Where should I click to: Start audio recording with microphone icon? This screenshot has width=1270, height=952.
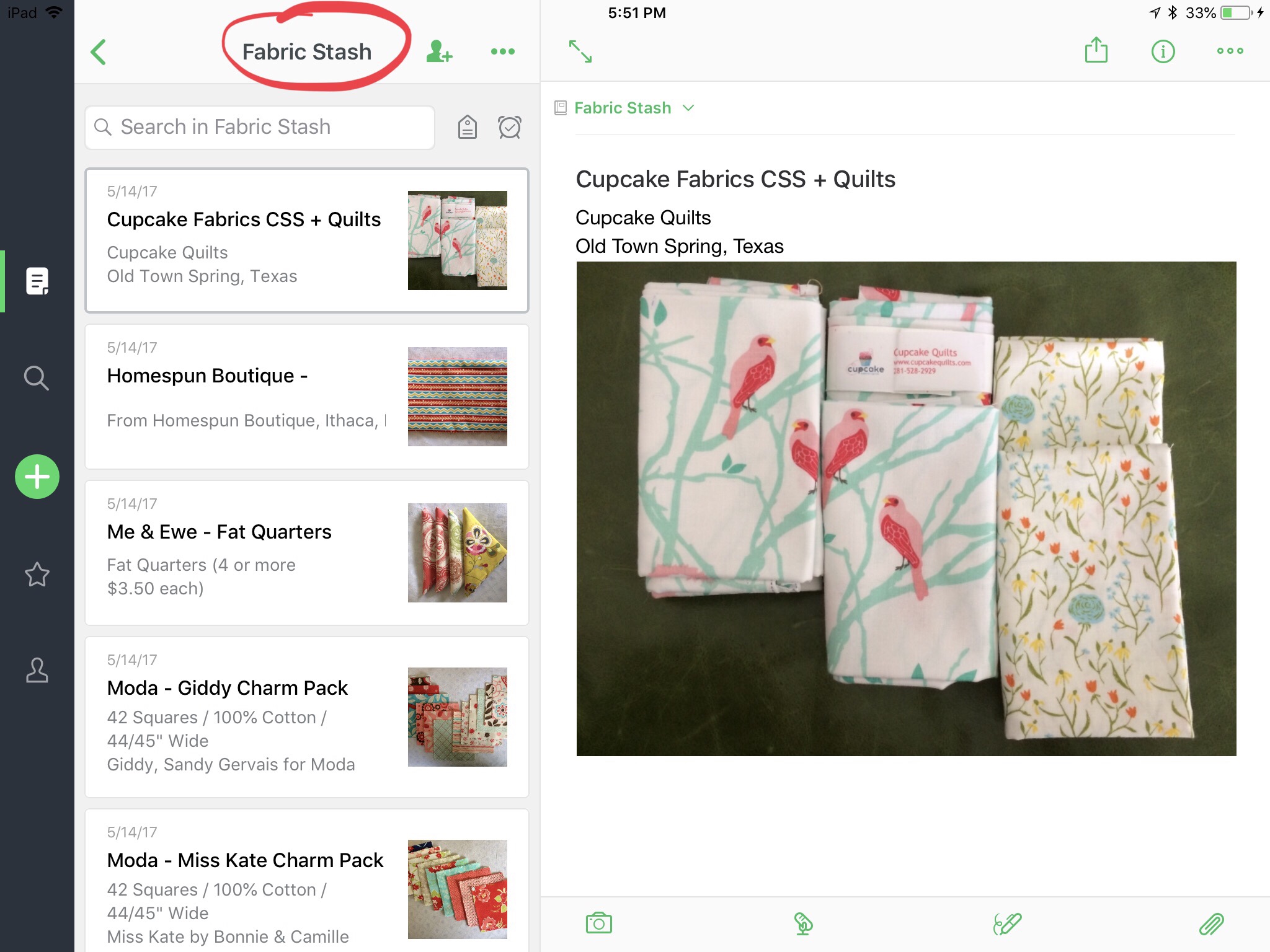coord(803,923)
